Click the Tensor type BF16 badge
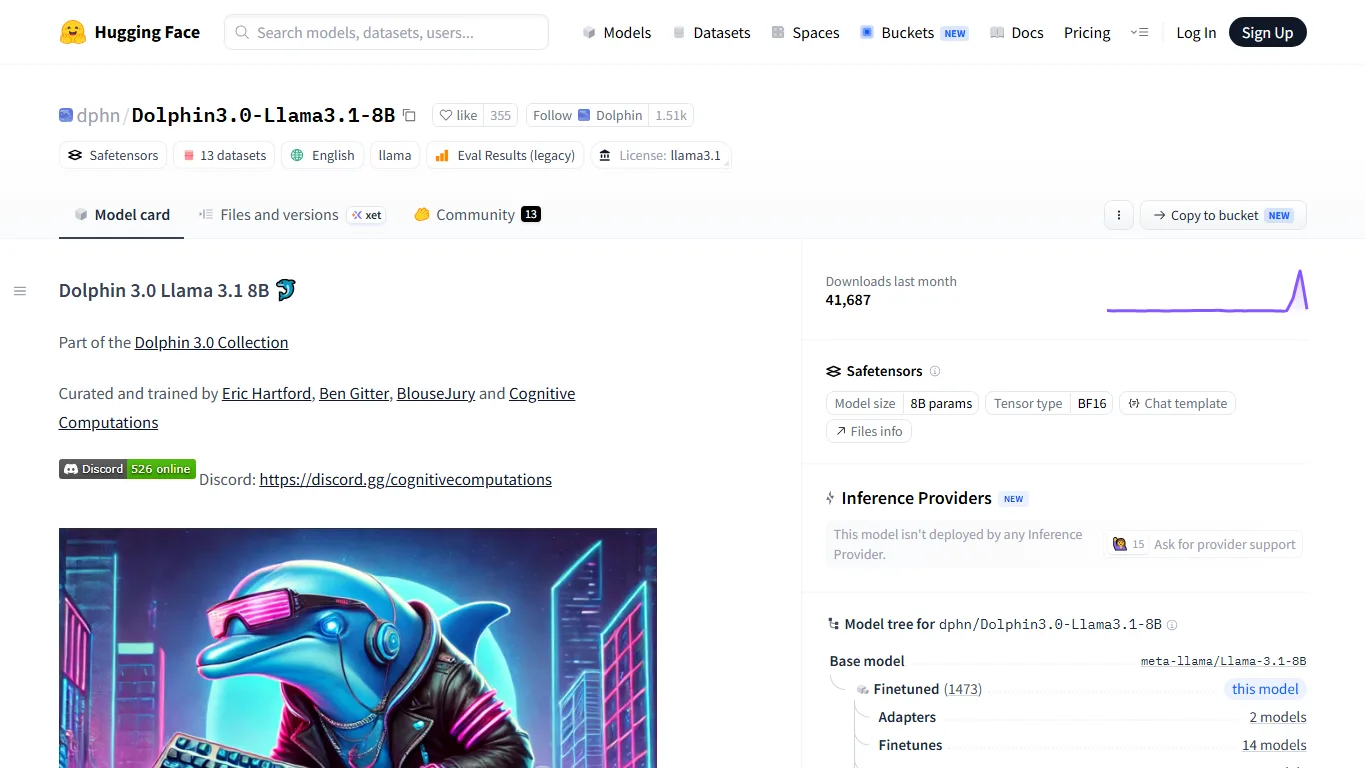 (1049, 404)
